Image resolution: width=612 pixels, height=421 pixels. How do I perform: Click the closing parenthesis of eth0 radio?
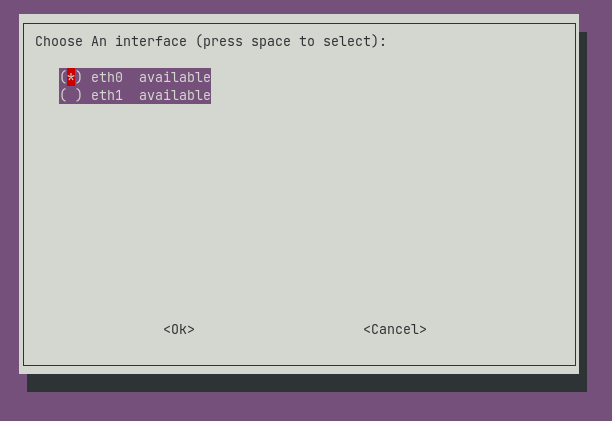[79, 77]
